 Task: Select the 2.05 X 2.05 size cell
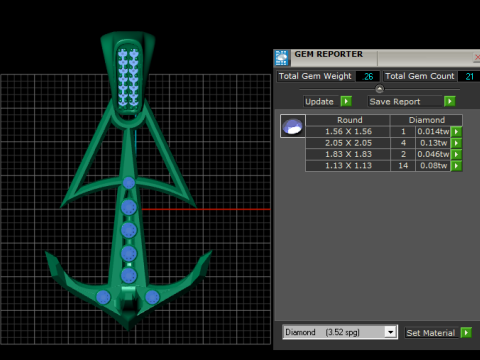click(348, 143)
